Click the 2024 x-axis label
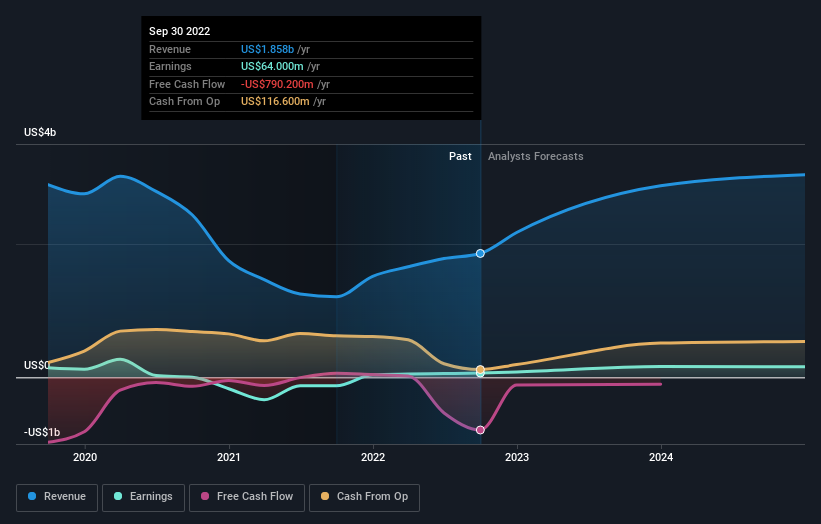This screenshot has width=821, height=524. click(x=661, y=457)
